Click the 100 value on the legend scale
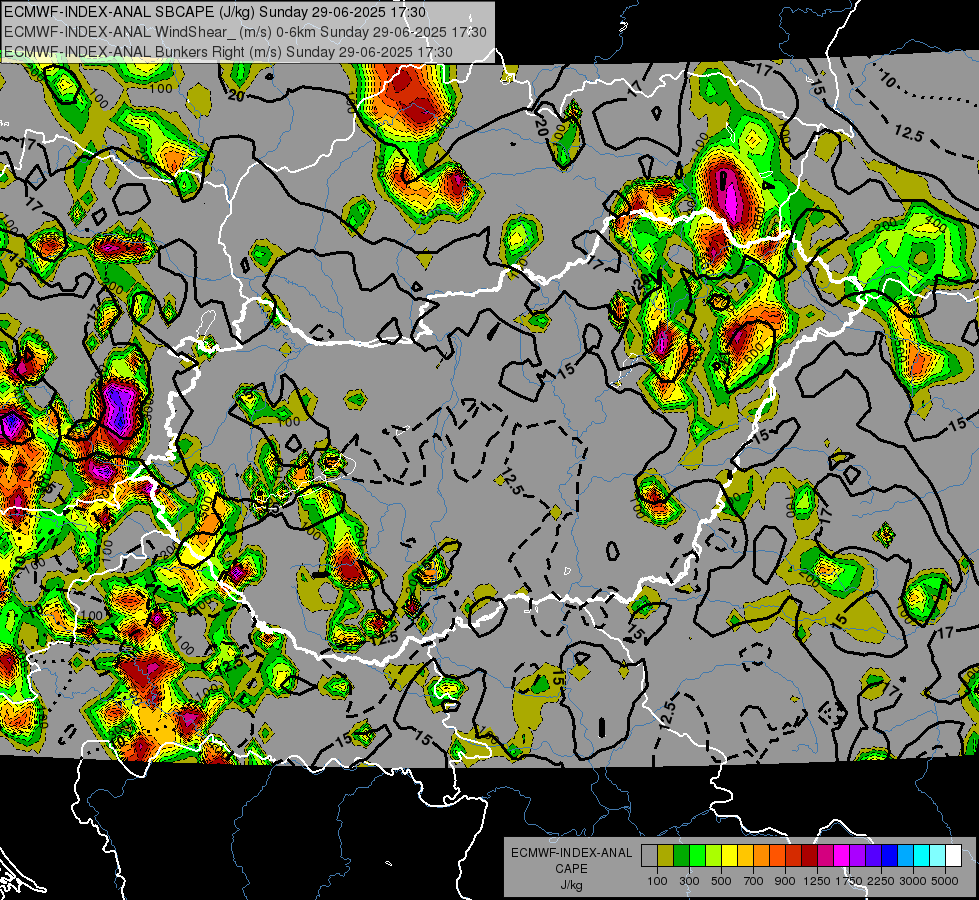 point(657,881)
